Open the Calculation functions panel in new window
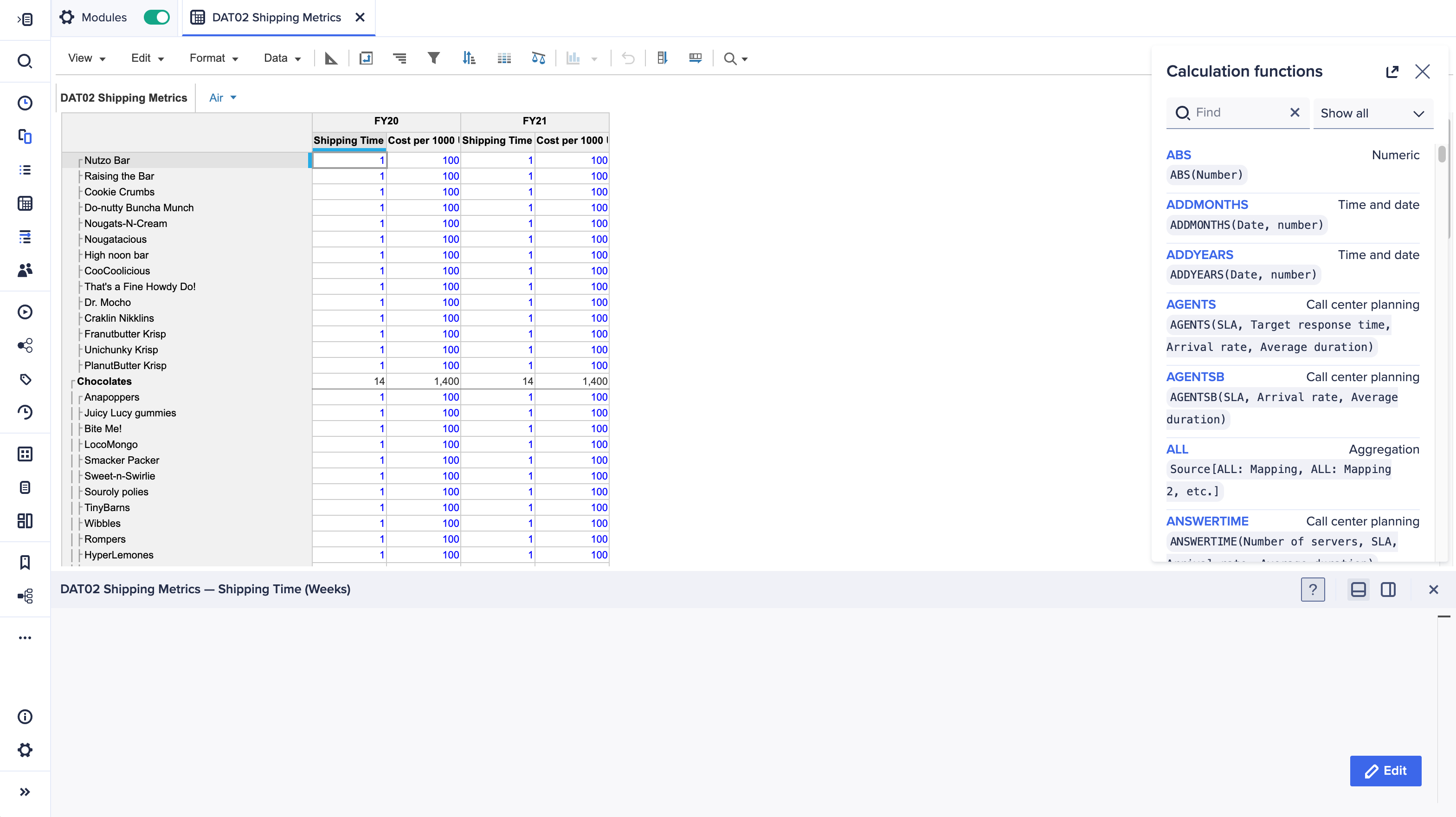Screen dimensions: 1456x817 tap(1393, 71)
